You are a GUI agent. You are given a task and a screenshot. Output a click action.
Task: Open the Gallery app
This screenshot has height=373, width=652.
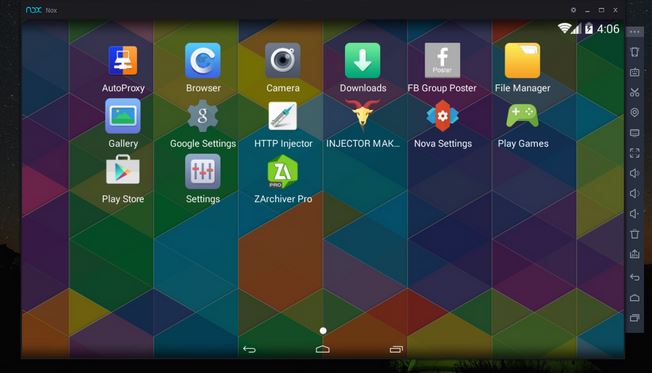point(123,116)
